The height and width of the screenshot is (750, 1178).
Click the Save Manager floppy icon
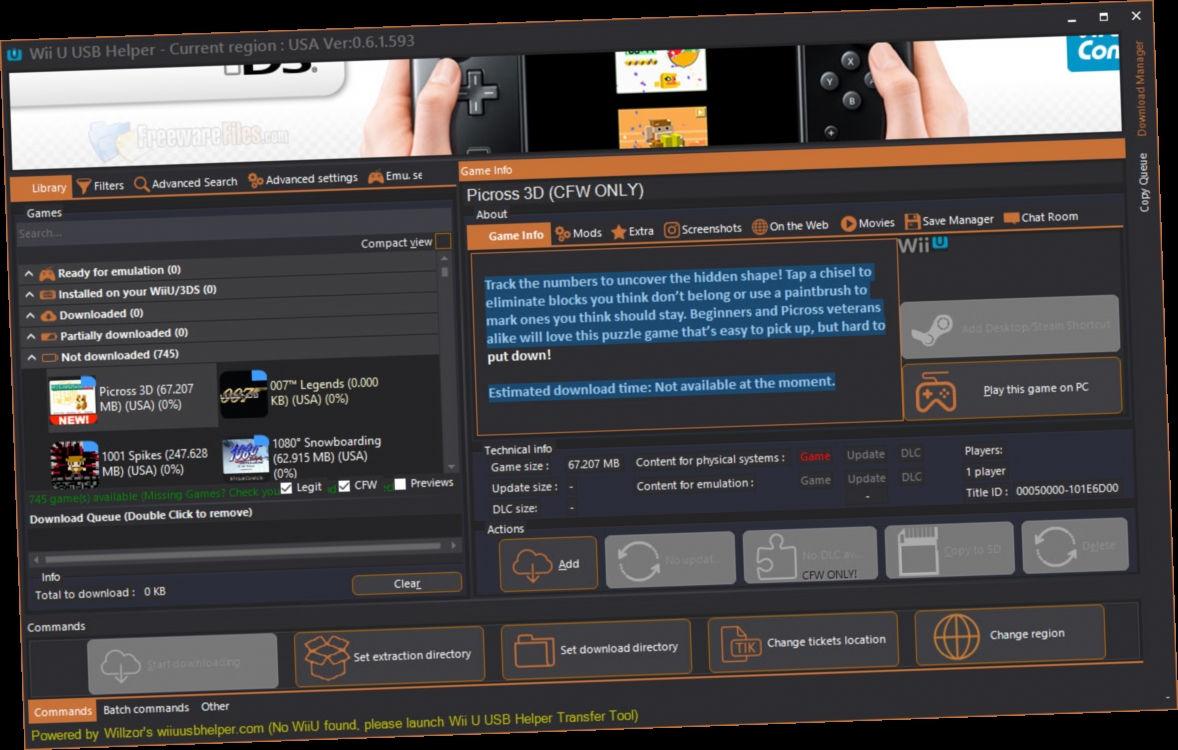tap(912, 221)
